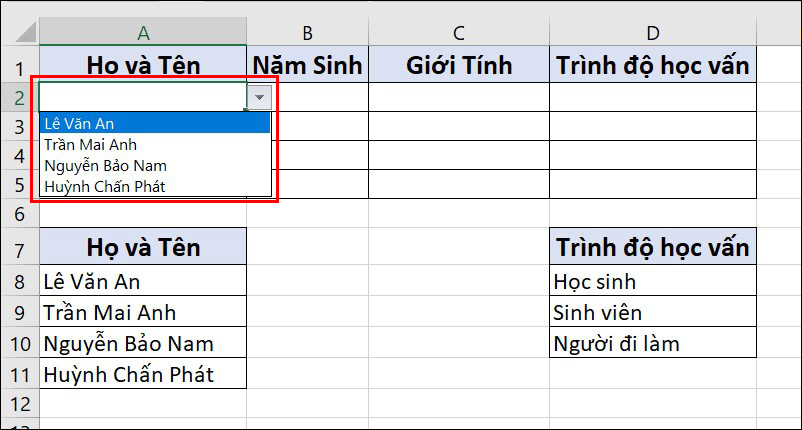
Task: Select the Người đi làm cell
Action: pos(653,343)
